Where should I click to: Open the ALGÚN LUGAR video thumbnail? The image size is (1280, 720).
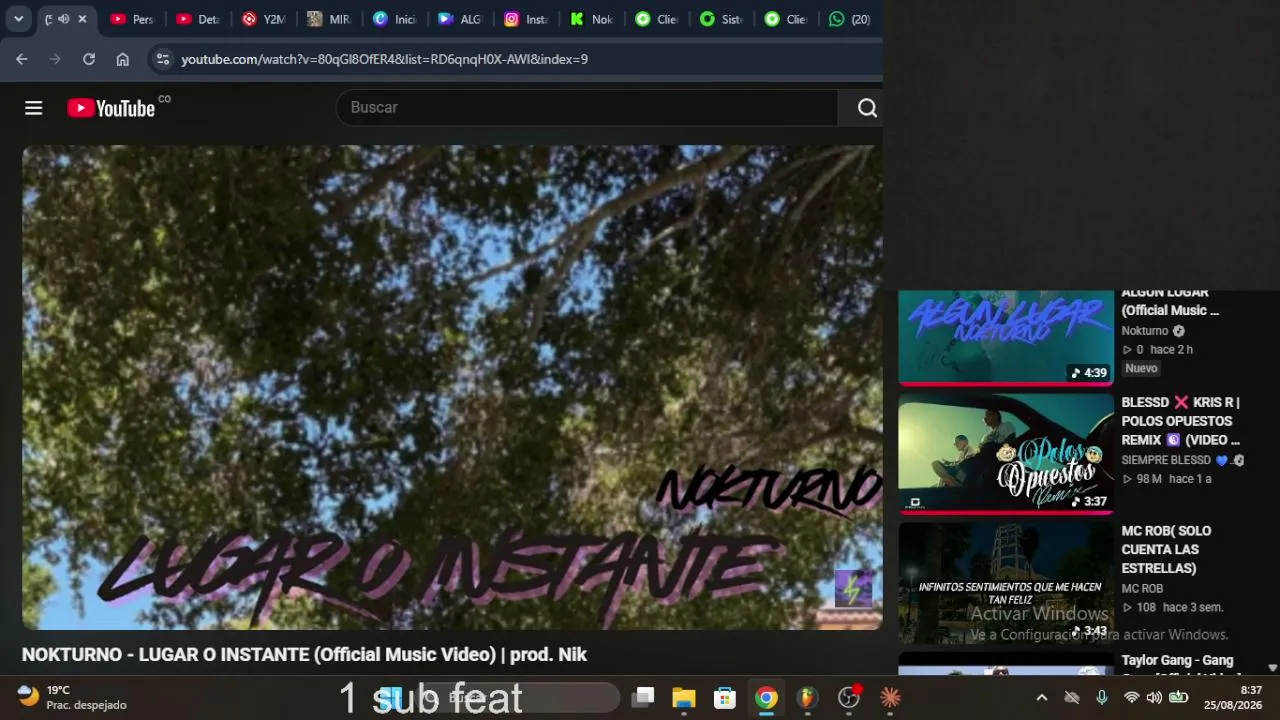coord(1005,337)
